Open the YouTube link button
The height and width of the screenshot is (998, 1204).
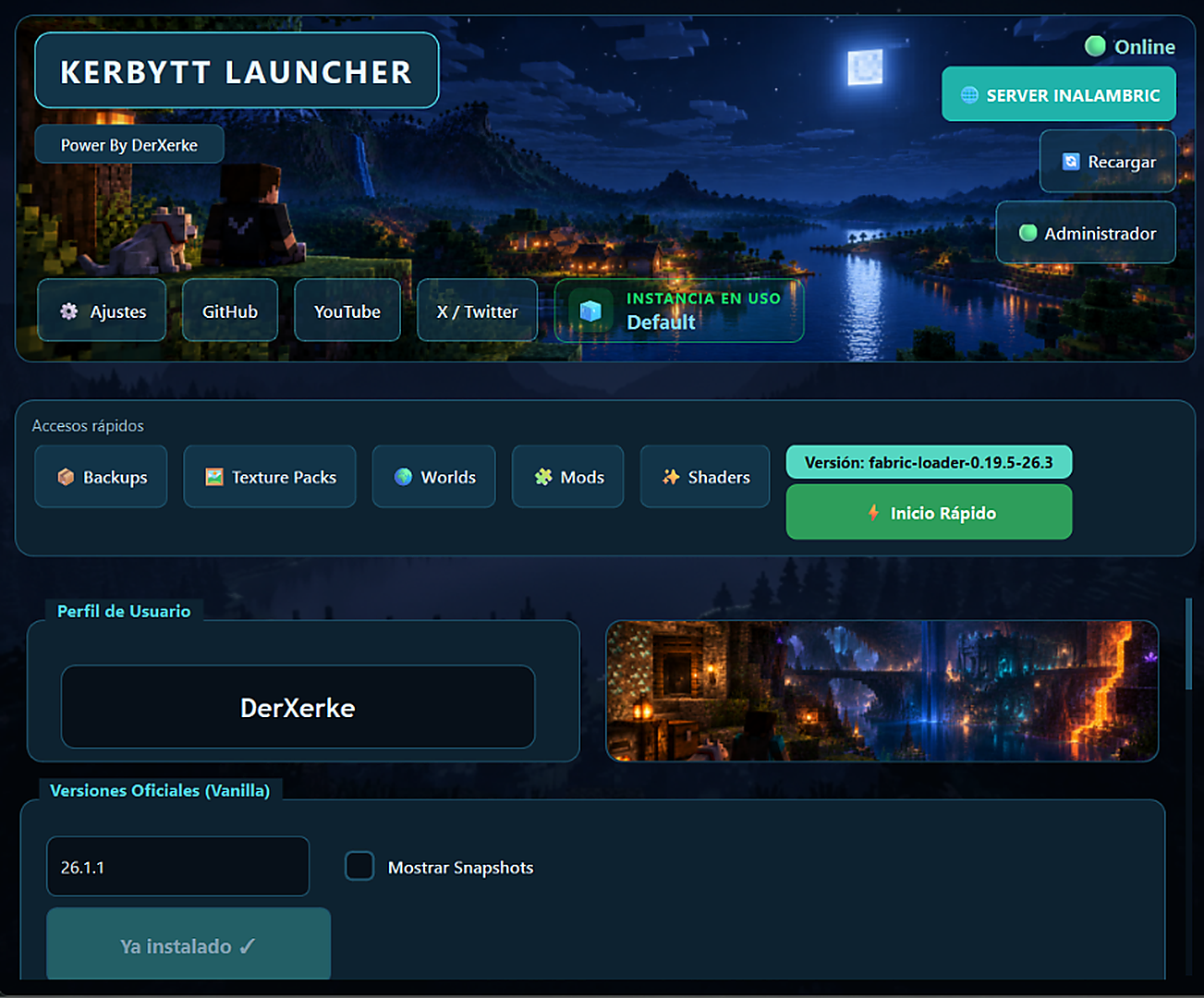pyautogui.click(x=347, y=310)
